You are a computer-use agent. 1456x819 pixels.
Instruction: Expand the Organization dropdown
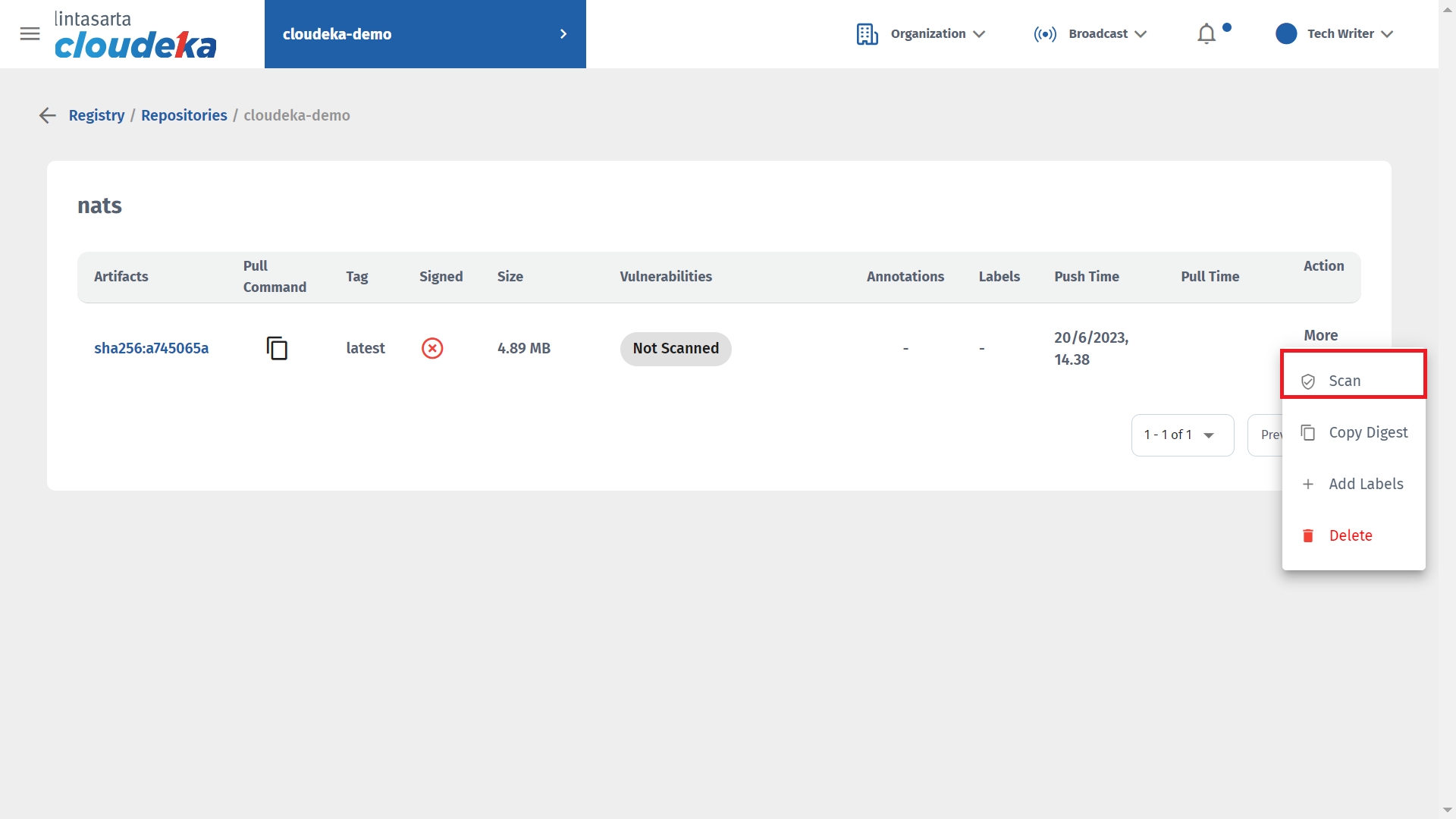pos(979,34)
